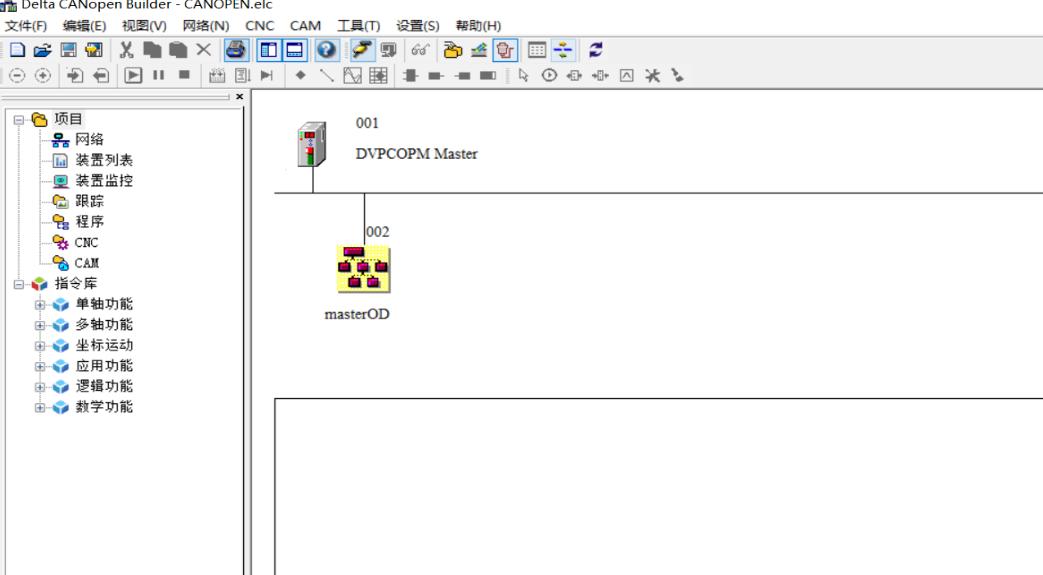Open the 设置(S) menu
Image resolution: width=1043 pixels, height=575 pixels.
pos(418,25)
